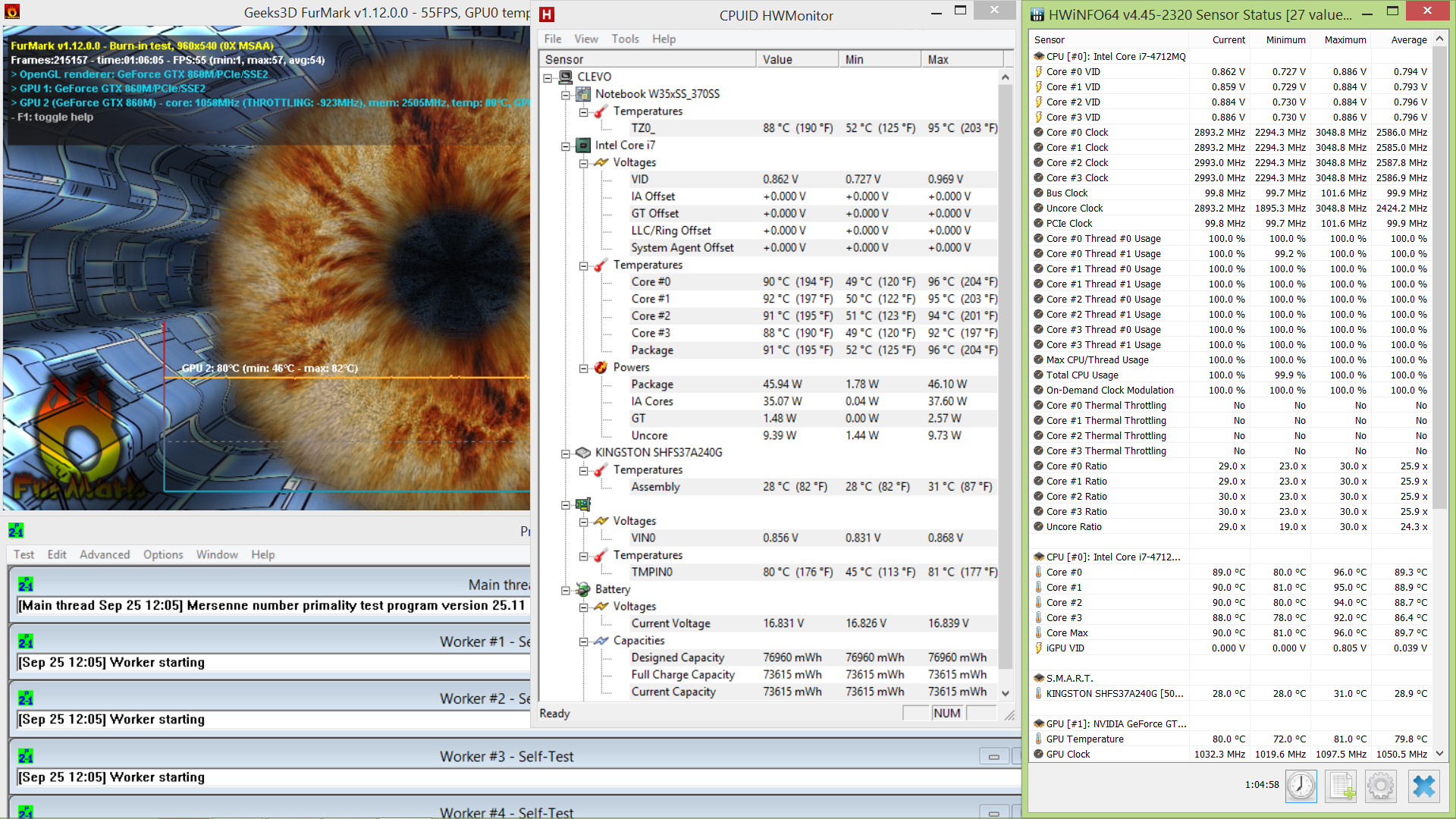Select Bus Clock row in HWiNFO64
This screenshot has height=819, width=1456.
1232,193
